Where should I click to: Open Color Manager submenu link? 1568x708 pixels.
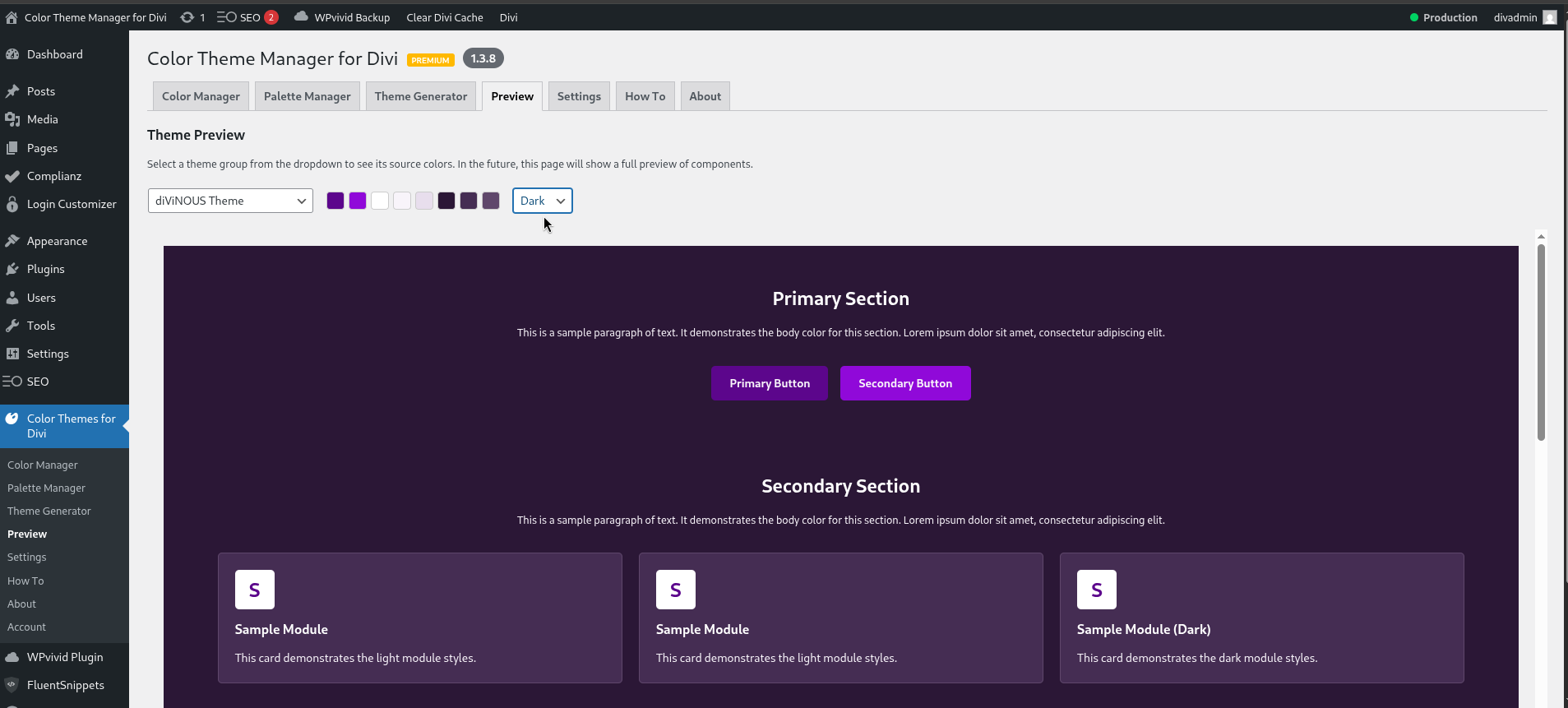(x=43, y=465)
